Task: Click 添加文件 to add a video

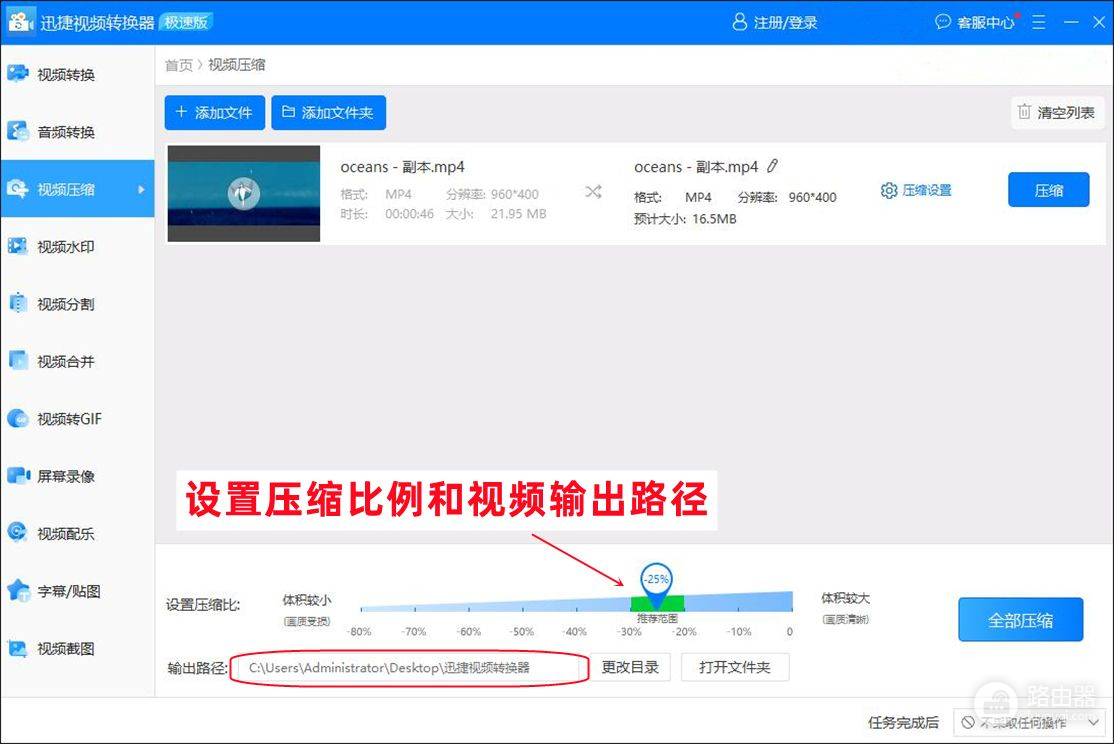Action: 214,113
